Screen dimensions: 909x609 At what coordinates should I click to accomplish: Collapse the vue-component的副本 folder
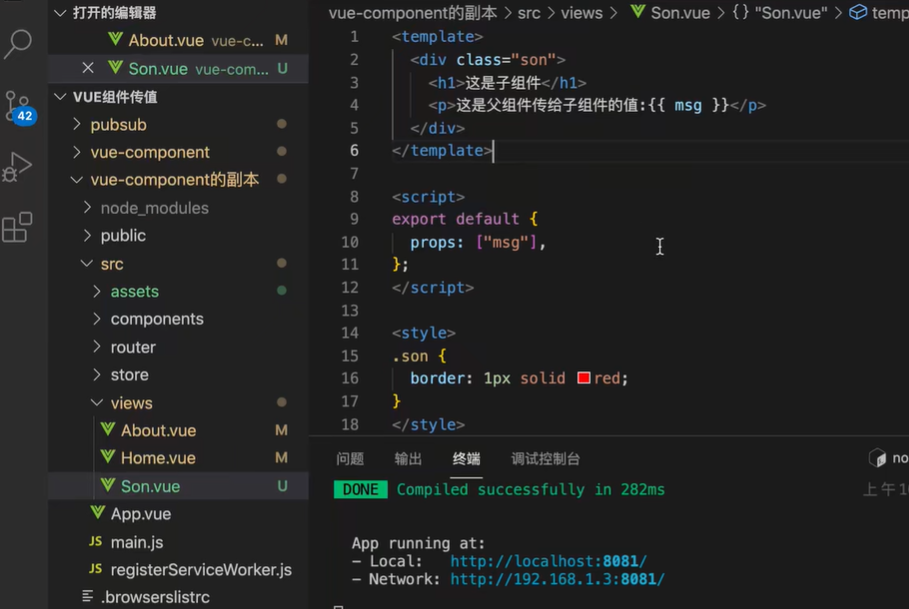pos(77,180)
